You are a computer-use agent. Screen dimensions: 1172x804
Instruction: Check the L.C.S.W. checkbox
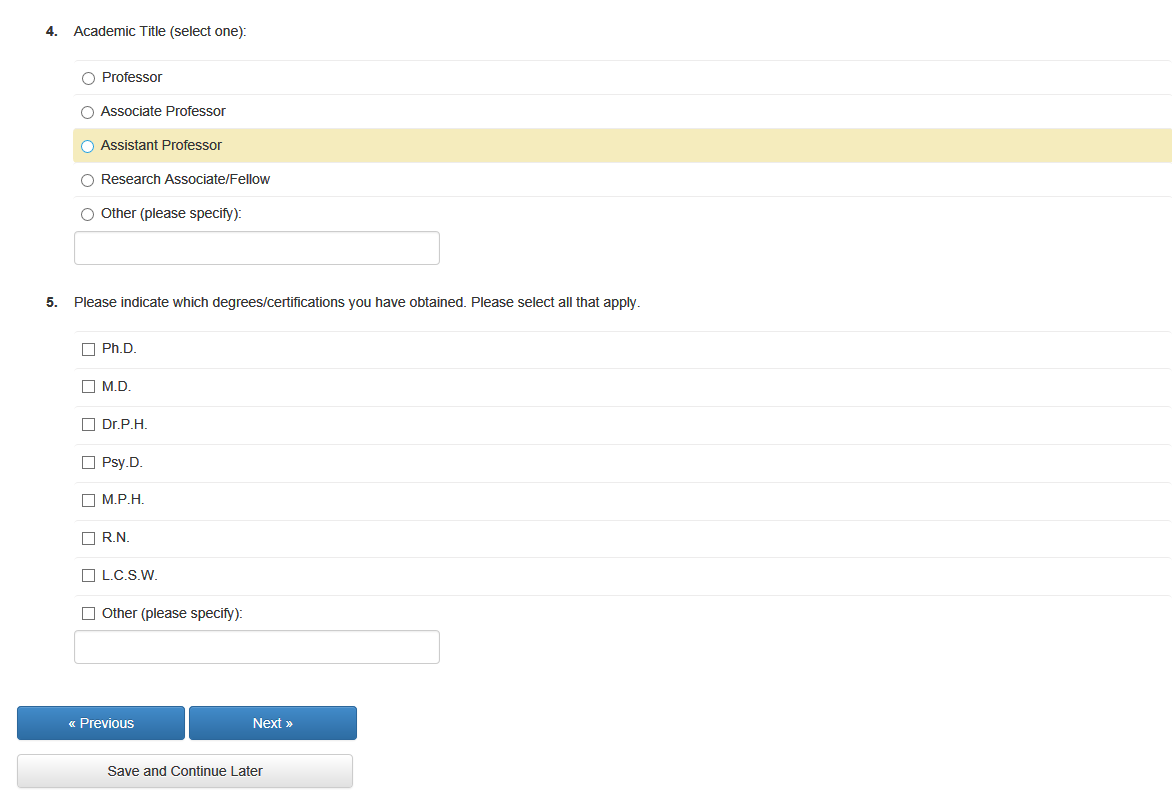[x=88, y=576]
